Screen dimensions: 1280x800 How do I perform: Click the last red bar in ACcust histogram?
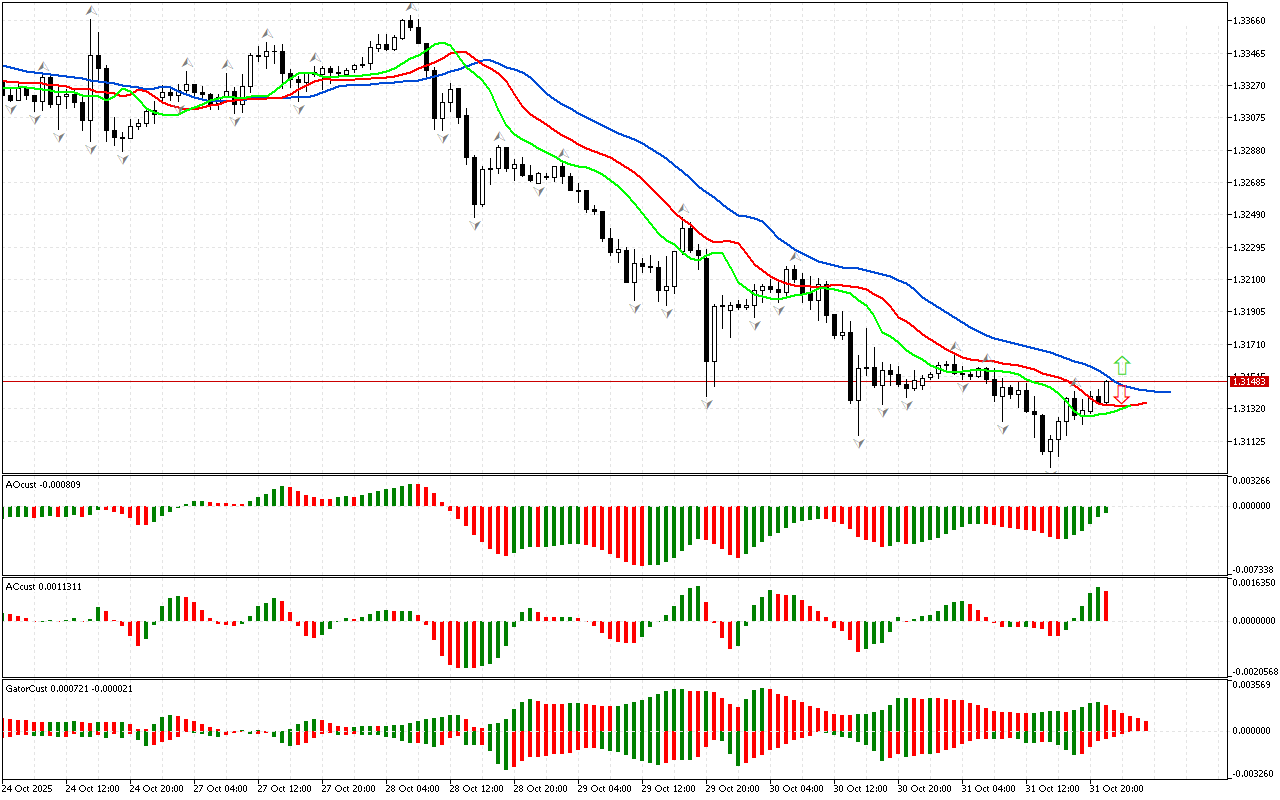click(x=1107, y=606)
